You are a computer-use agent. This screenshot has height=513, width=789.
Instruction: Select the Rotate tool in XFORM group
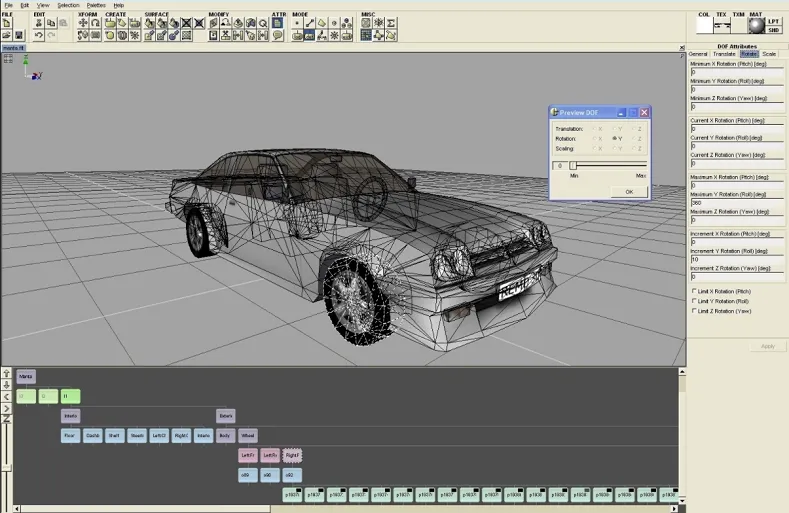(x=95, y=23)
